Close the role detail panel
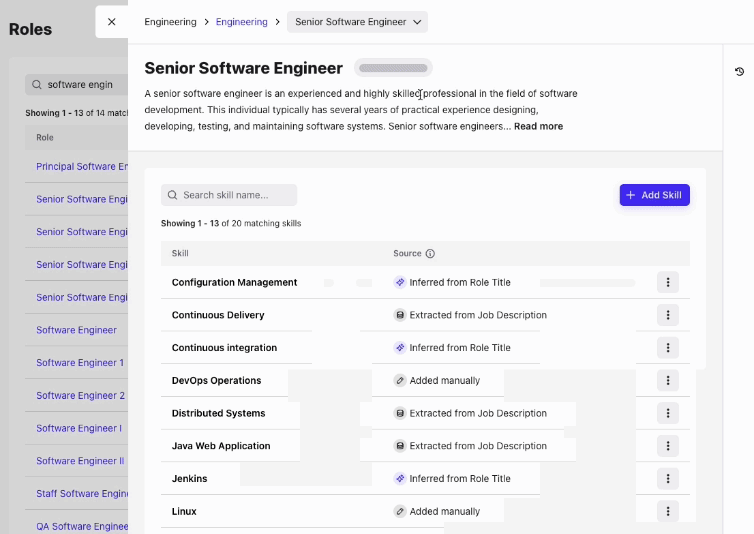 coord(112,22)
